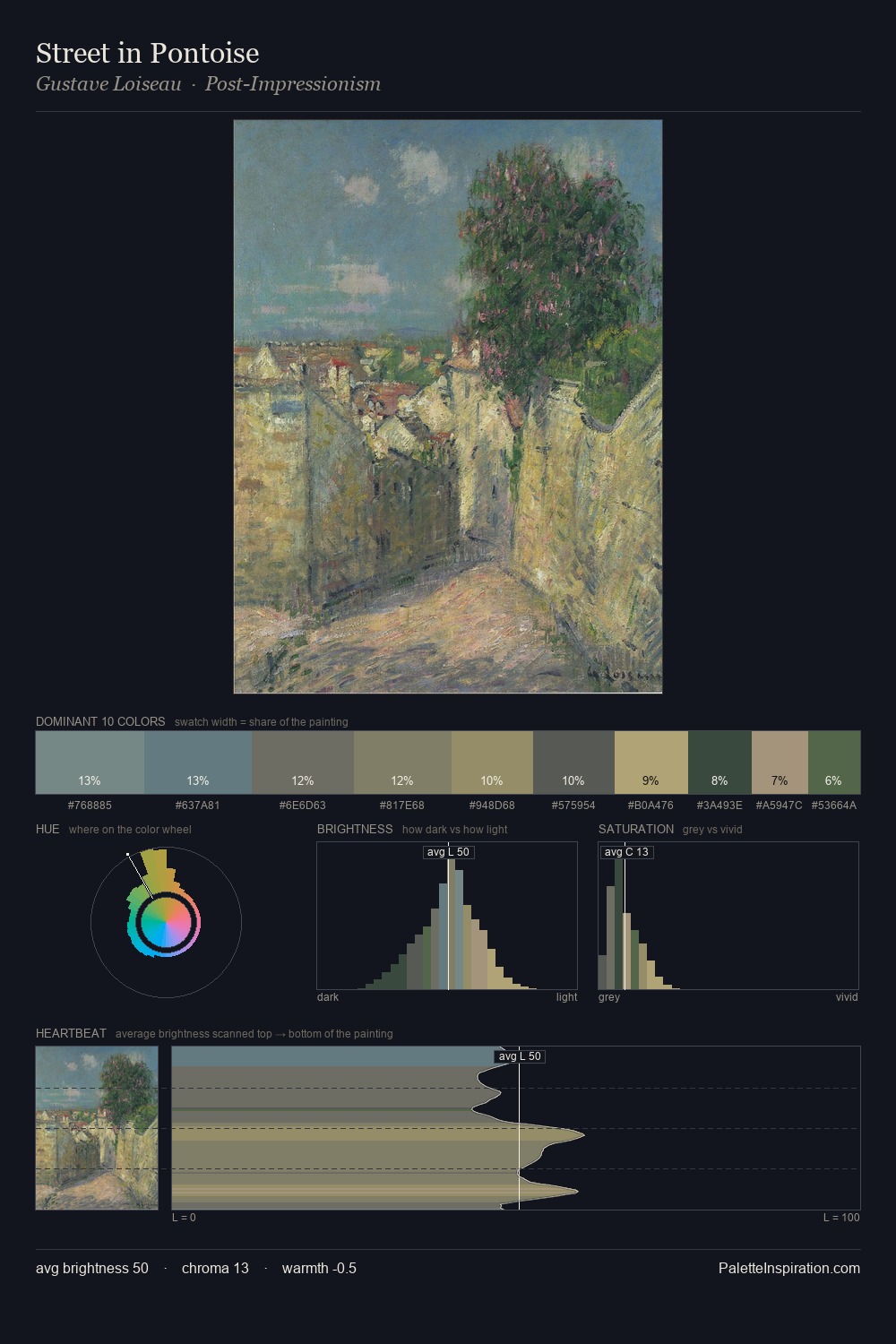Viewport: 896px width, 1344px height.
Task: Click 'avg brightness 50' in the footer
Action: [x=92, y=1268]
